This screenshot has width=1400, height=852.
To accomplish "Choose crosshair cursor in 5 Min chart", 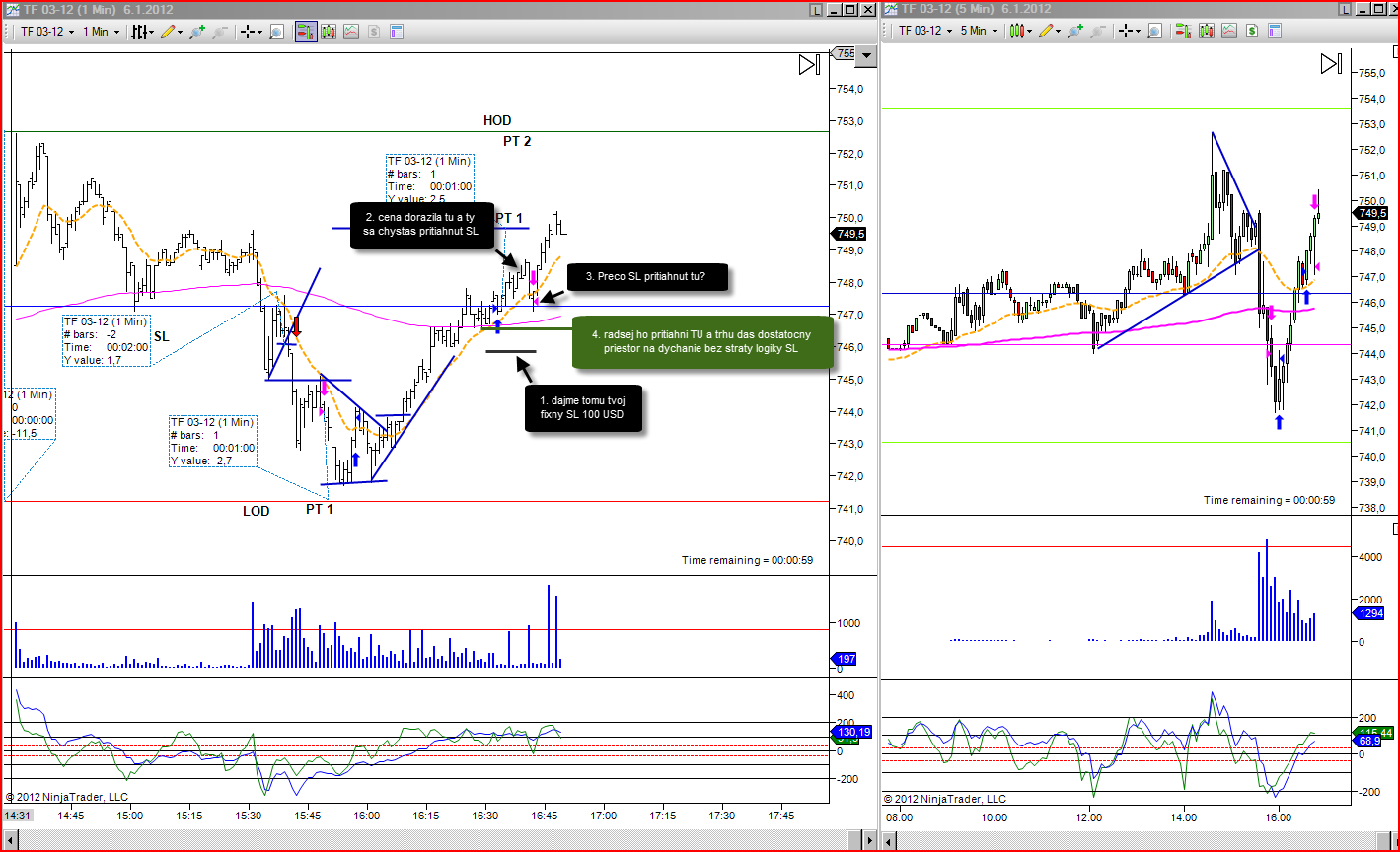I will coord(1125,32).
